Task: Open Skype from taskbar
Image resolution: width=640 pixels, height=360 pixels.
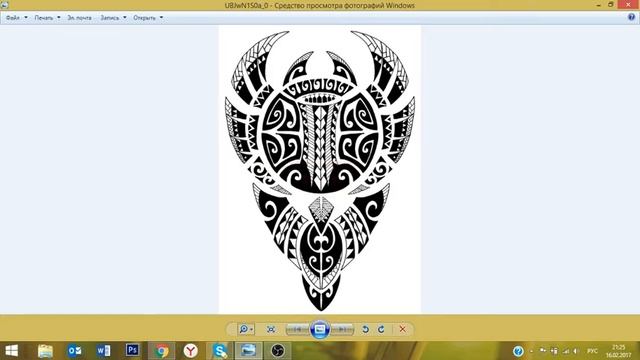Action: (220, 351)
